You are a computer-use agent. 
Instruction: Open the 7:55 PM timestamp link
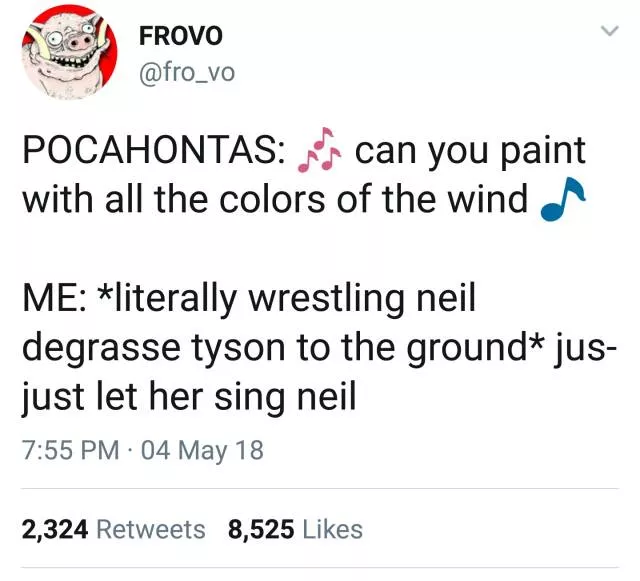click(71, 450)
